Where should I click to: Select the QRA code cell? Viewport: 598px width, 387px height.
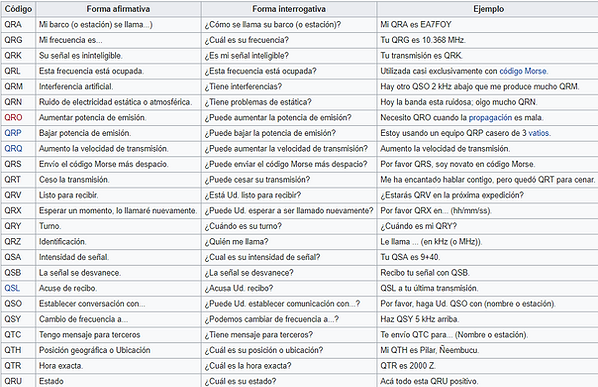pos(18,24)
